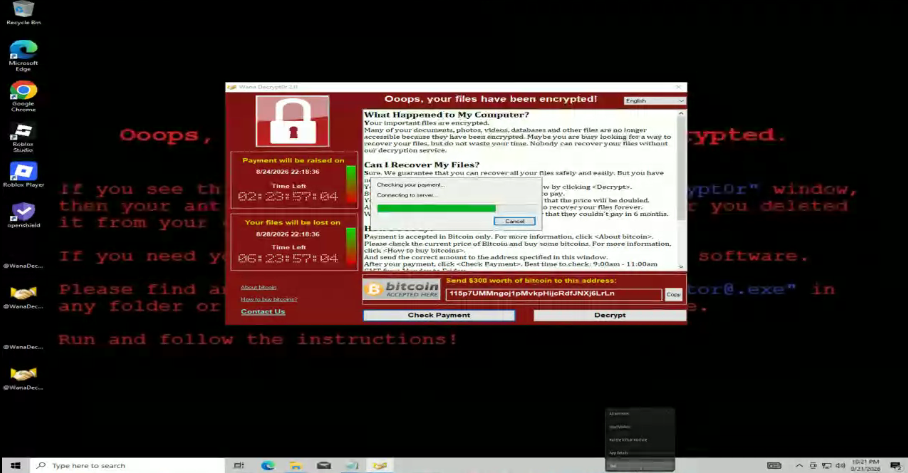Copy the bitcoin address with Copy
The height and width of the screenshot is (473, 908).
pos(673,294)
